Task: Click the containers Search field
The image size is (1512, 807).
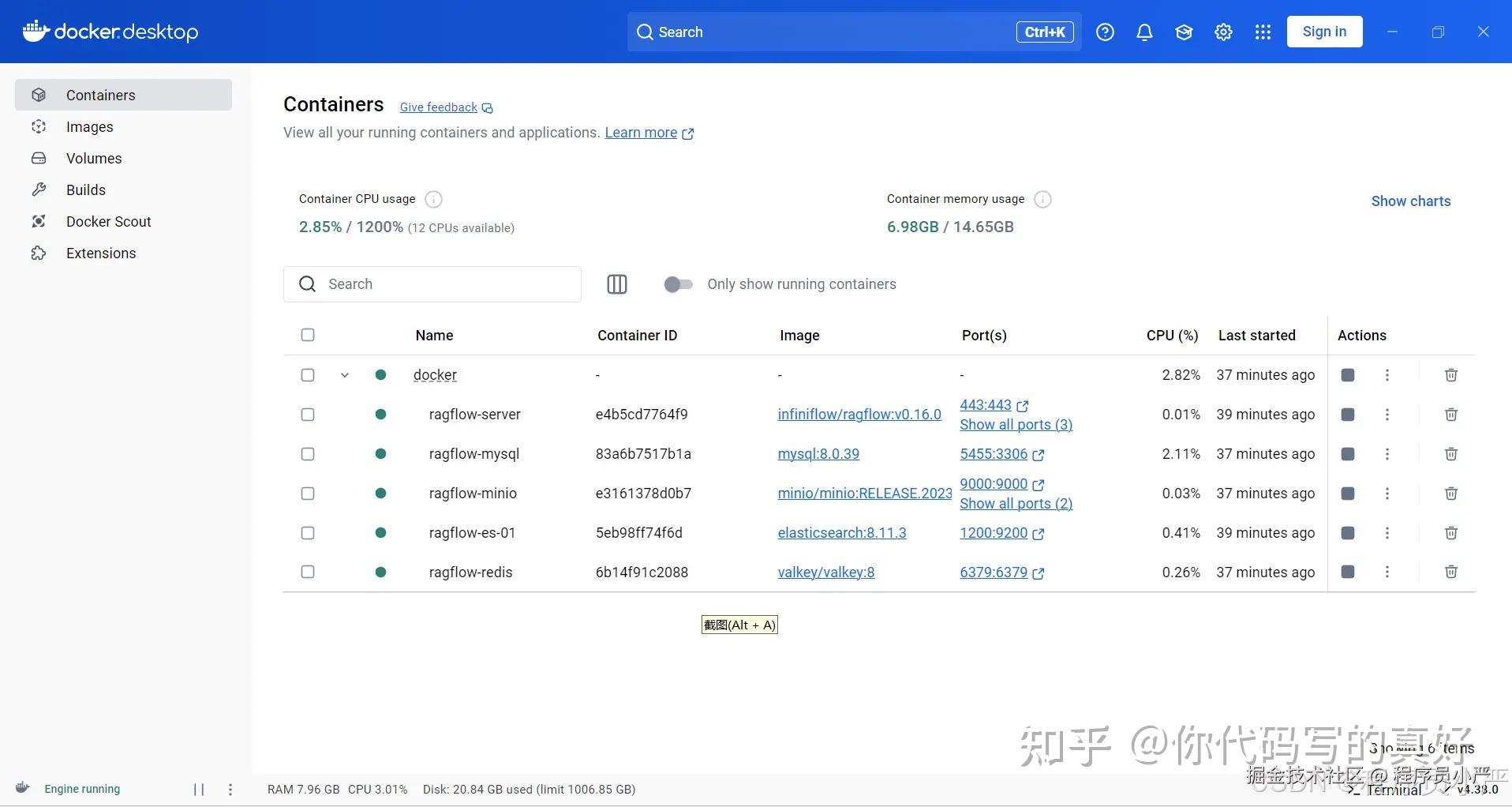Action: point(432,284)
